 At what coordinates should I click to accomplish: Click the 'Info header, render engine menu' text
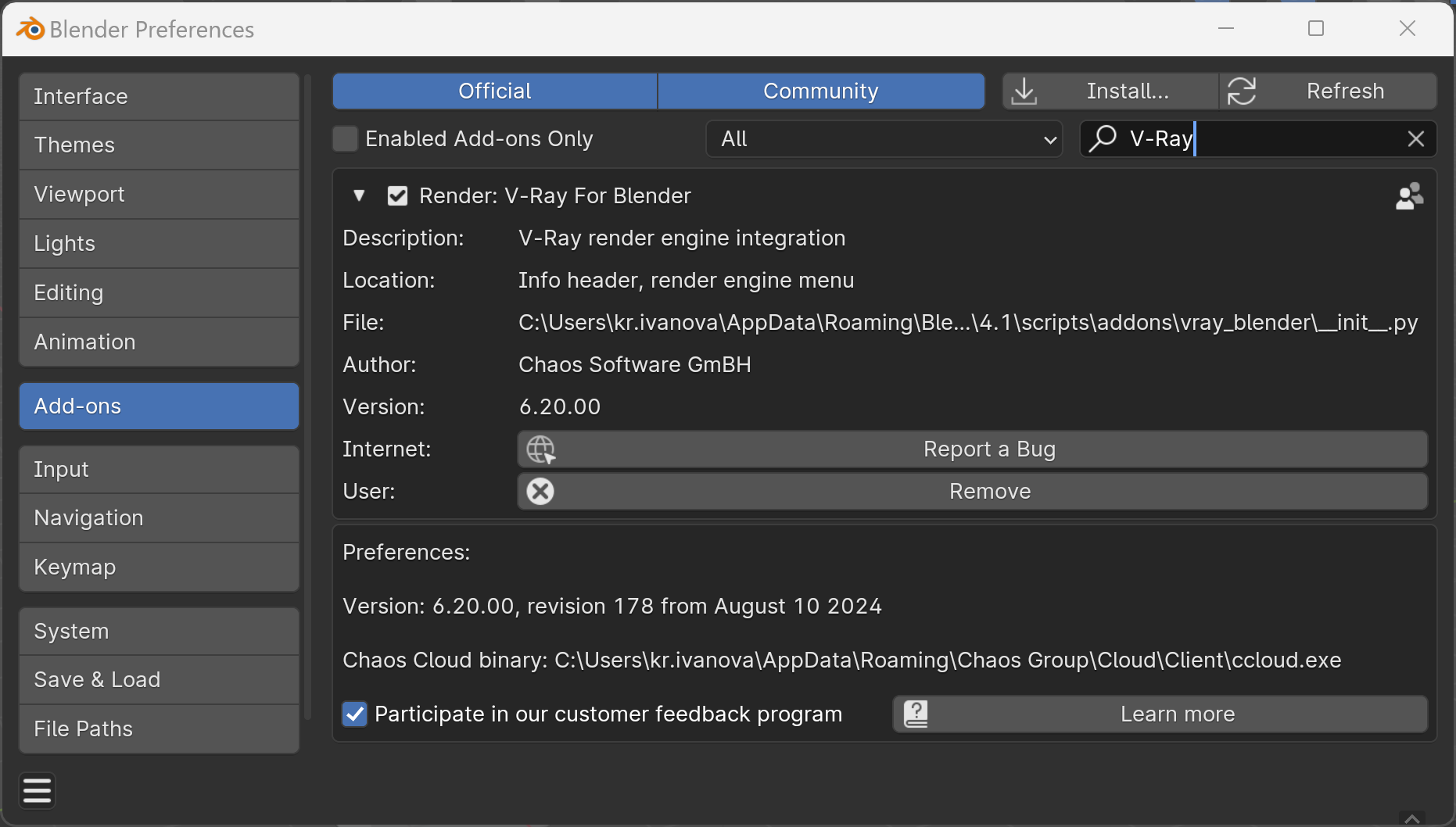point(687,281)
